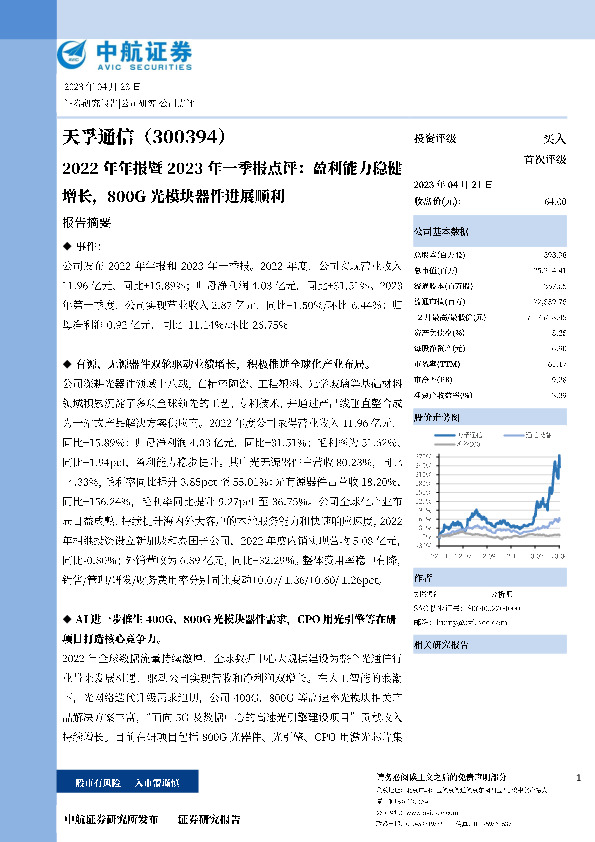
Task: Click the bold heading about 有源、无源器件双轮驱动
Action: tap(217, 364)
